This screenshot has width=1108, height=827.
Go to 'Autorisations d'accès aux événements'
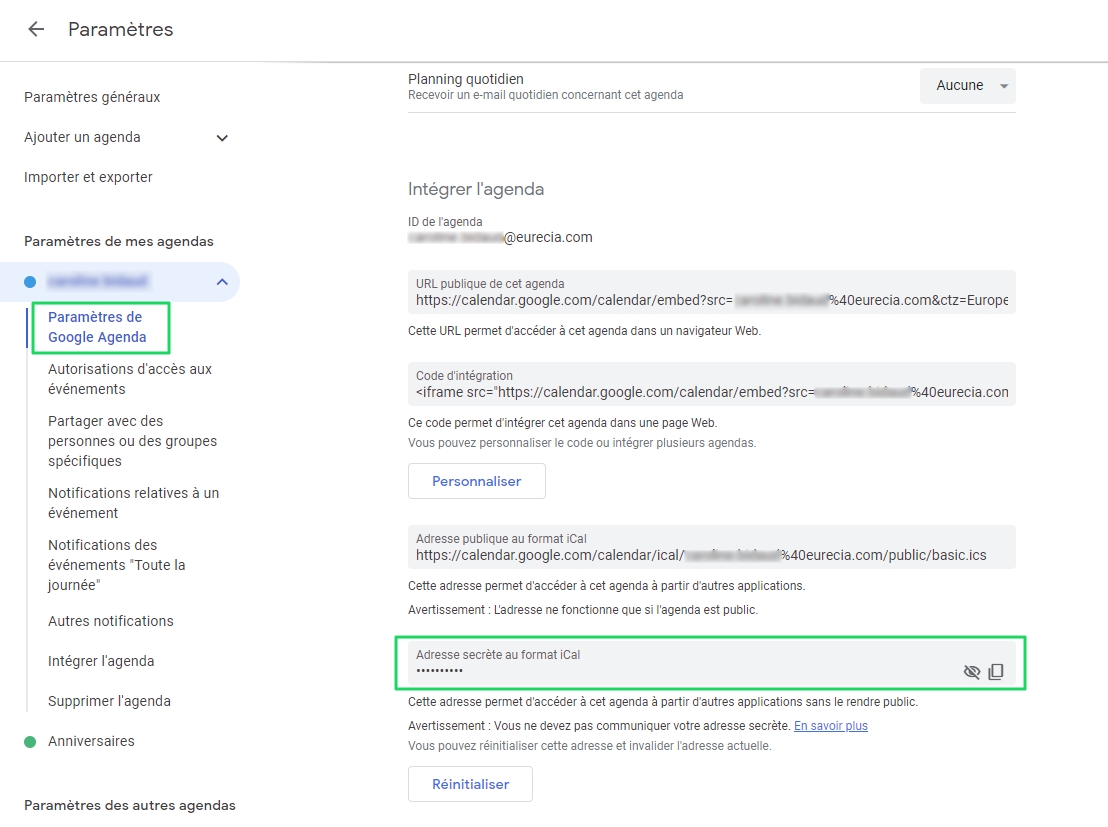[130, 379]
